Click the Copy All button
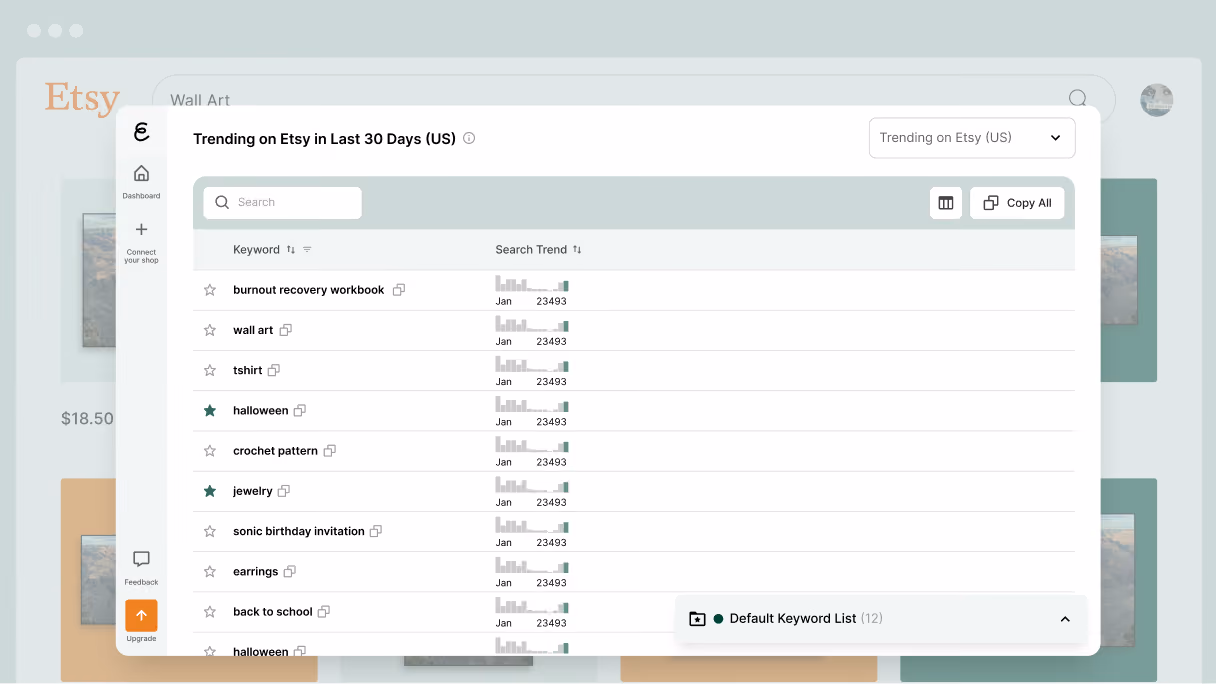The image size is (1216, 684). coord(1017,203)
